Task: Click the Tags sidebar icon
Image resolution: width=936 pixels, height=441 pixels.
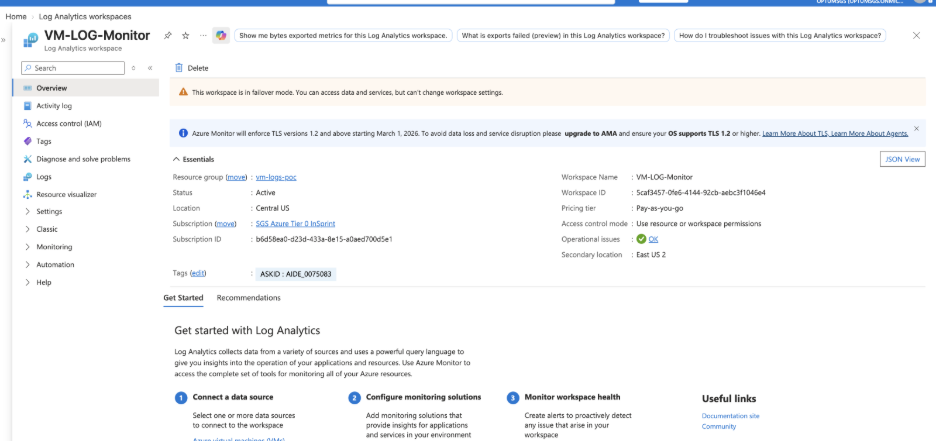Action: (x=27, y=141)
